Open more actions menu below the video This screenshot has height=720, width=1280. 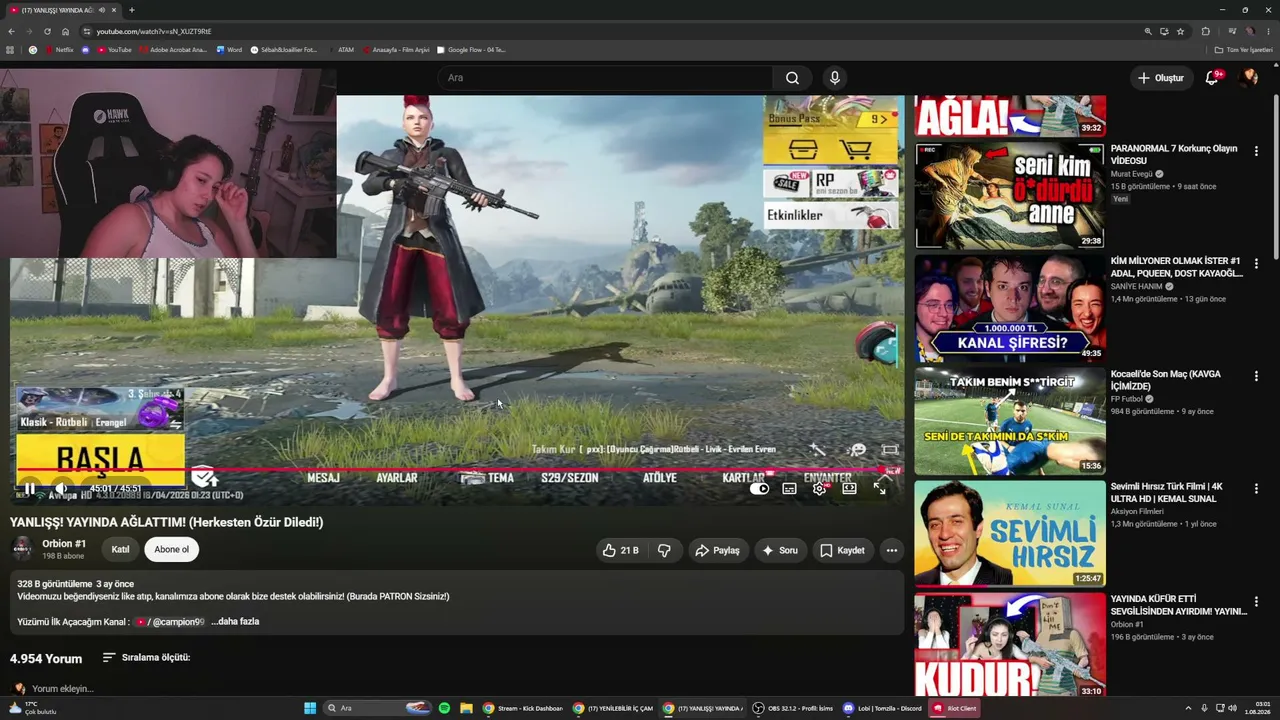tap(892, 550)
